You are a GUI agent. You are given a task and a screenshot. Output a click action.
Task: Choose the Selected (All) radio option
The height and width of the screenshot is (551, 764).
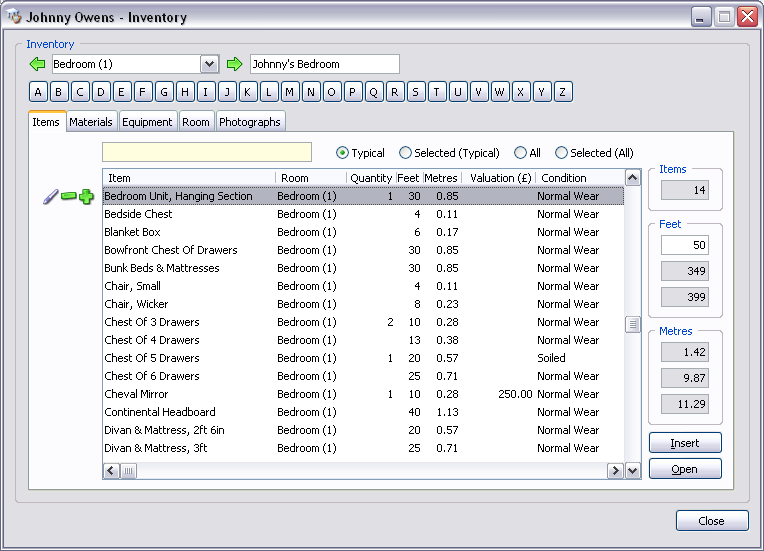pyautogui.click(x=561, y=153)
